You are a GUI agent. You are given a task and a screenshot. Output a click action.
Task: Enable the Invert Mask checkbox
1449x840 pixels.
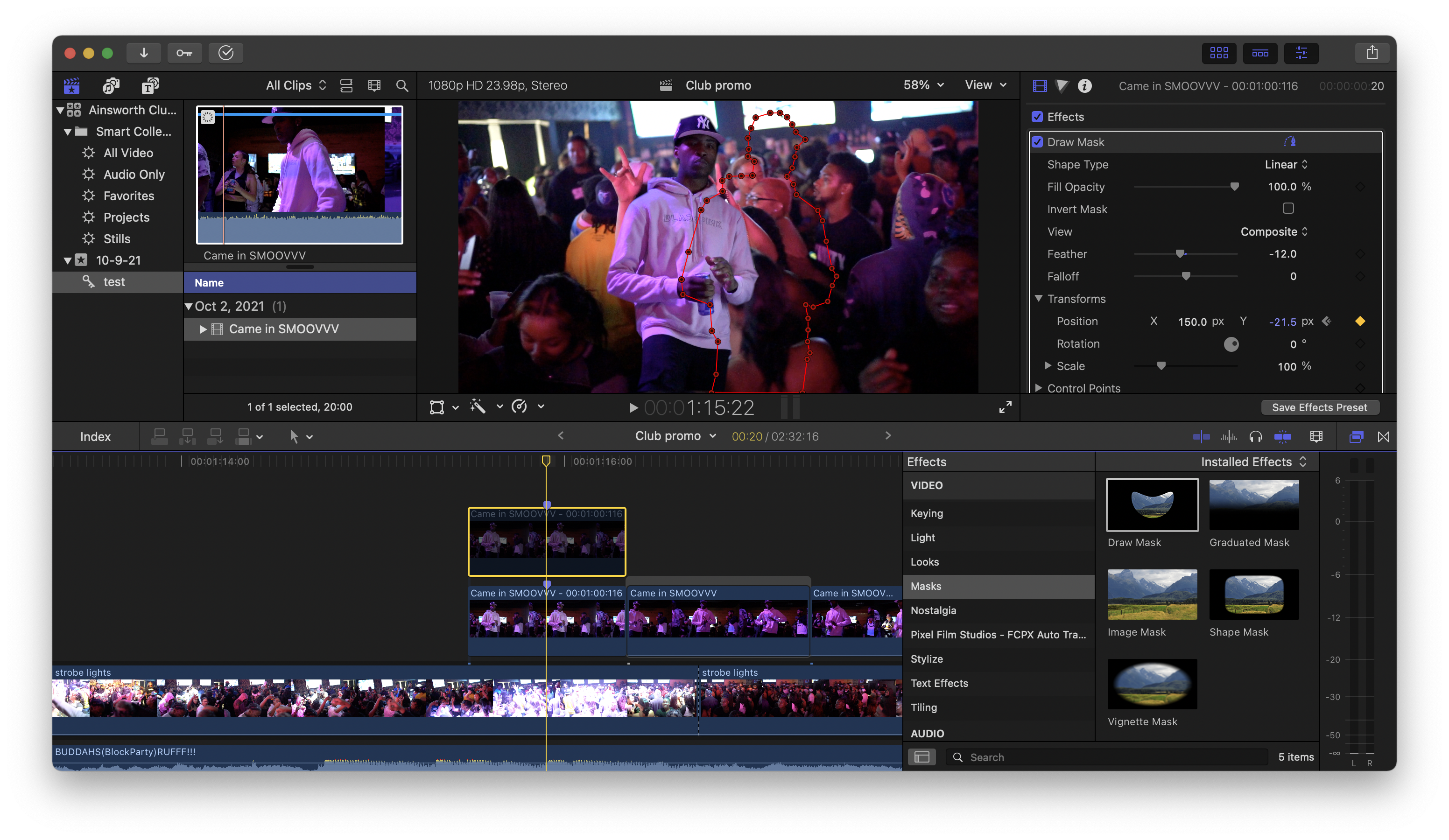click(1288, 209)
